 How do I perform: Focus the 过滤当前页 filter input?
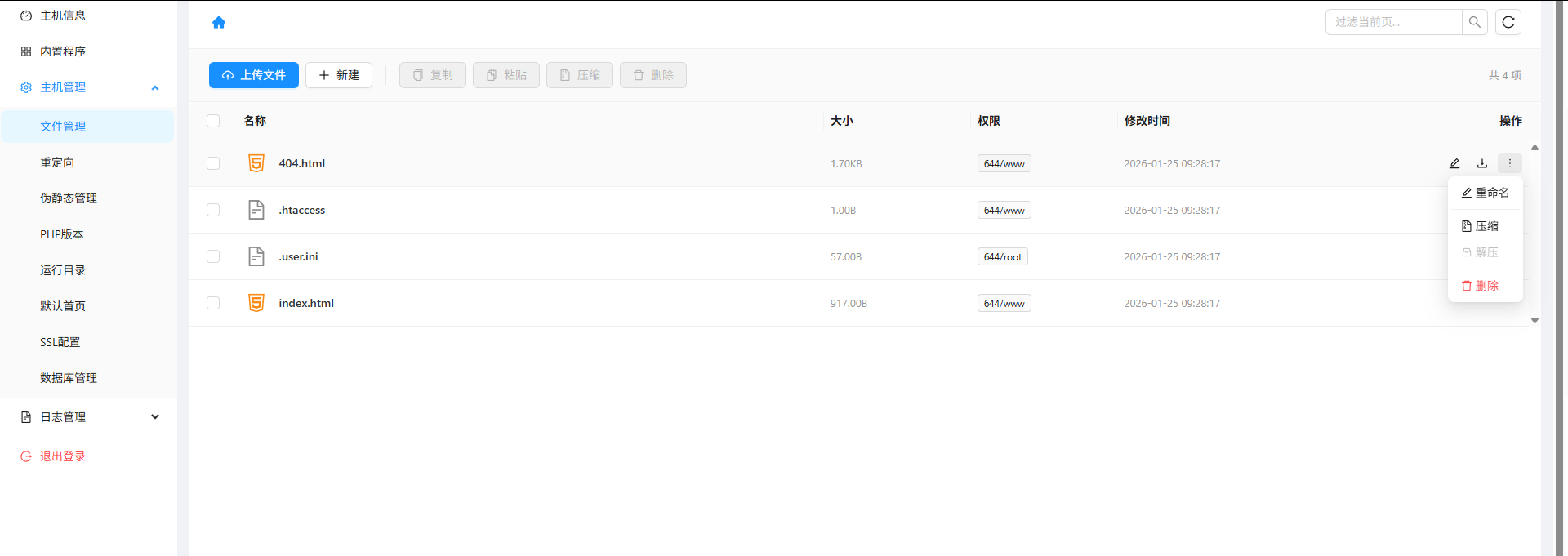(1393, 22)
